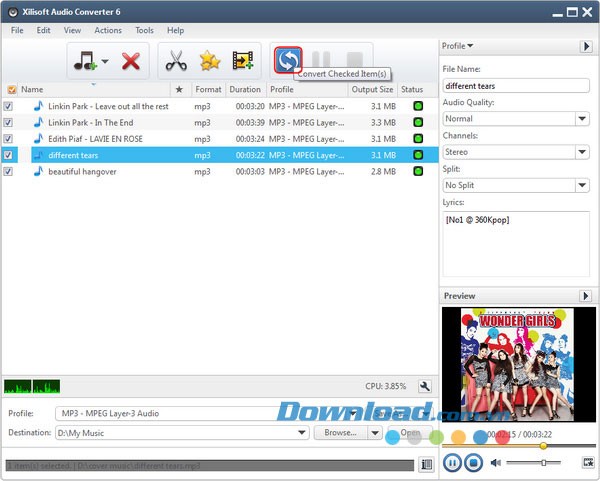600x481 pixels.
Task: Expand the Split dropdown
Action: point(582,185)
